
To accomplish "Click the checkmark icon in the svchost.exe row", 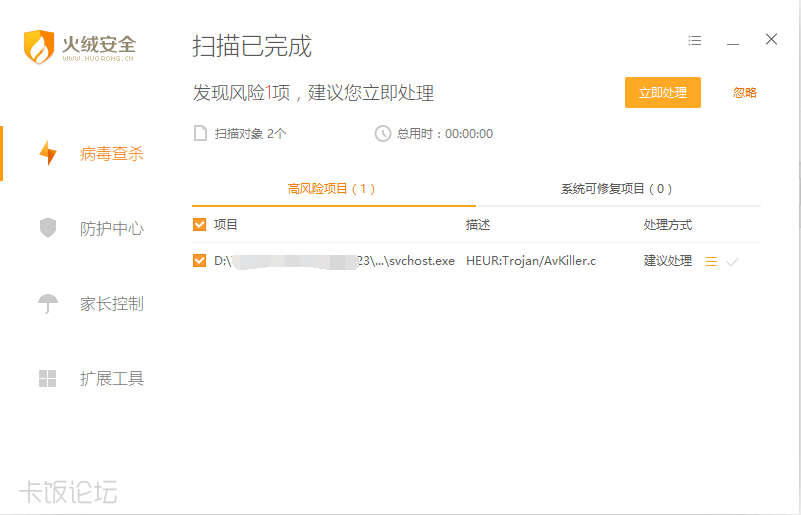I will [x=732, y=261].
